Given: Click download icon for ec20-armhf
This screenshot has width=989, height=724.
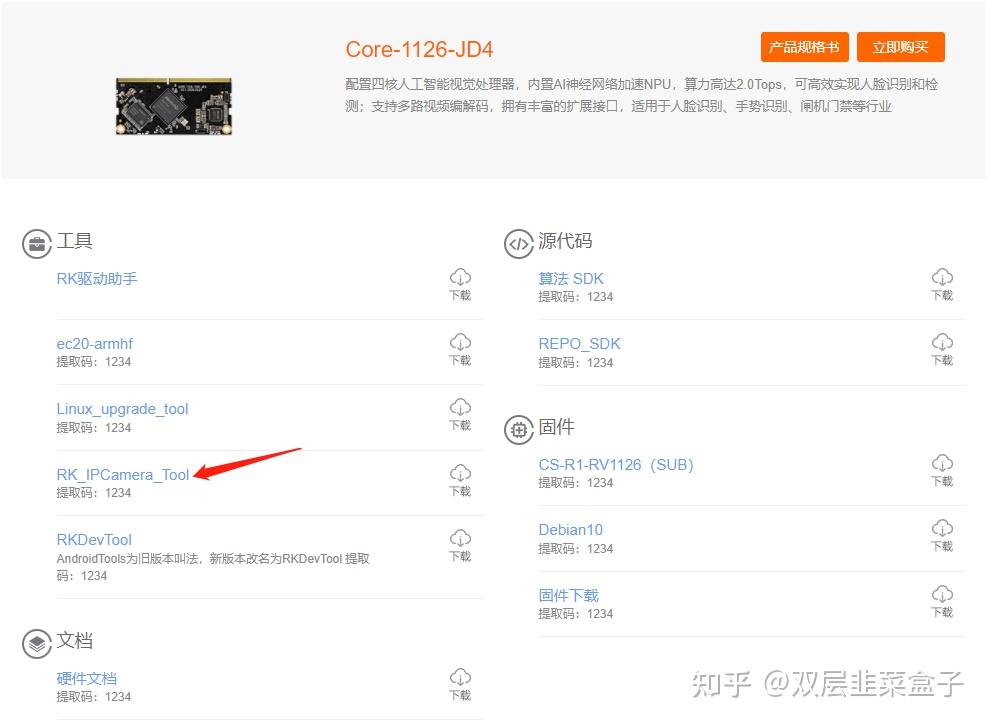Looking at the screenshot, I should click(460, 342).
